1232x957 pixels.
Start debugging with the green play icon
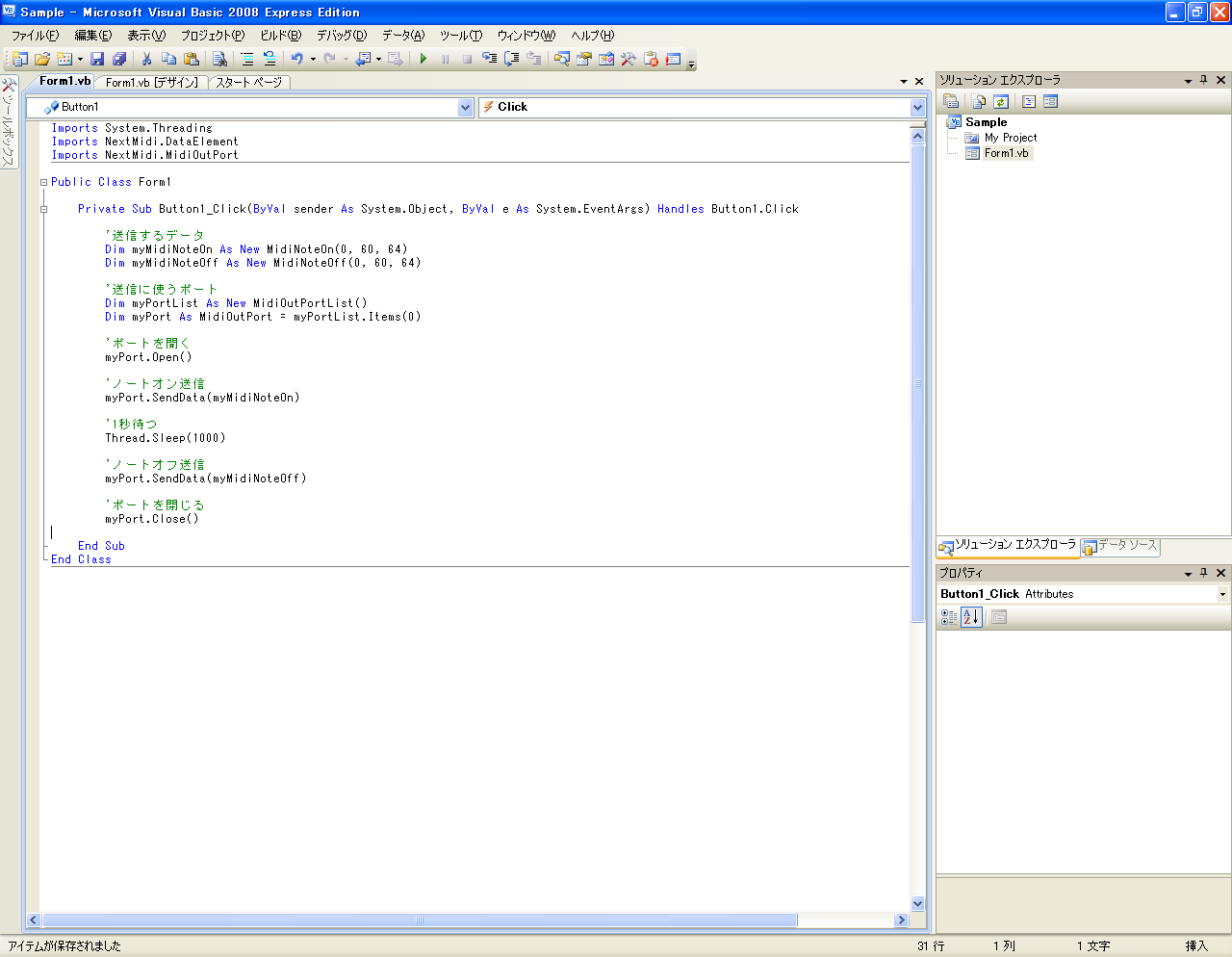423,59
